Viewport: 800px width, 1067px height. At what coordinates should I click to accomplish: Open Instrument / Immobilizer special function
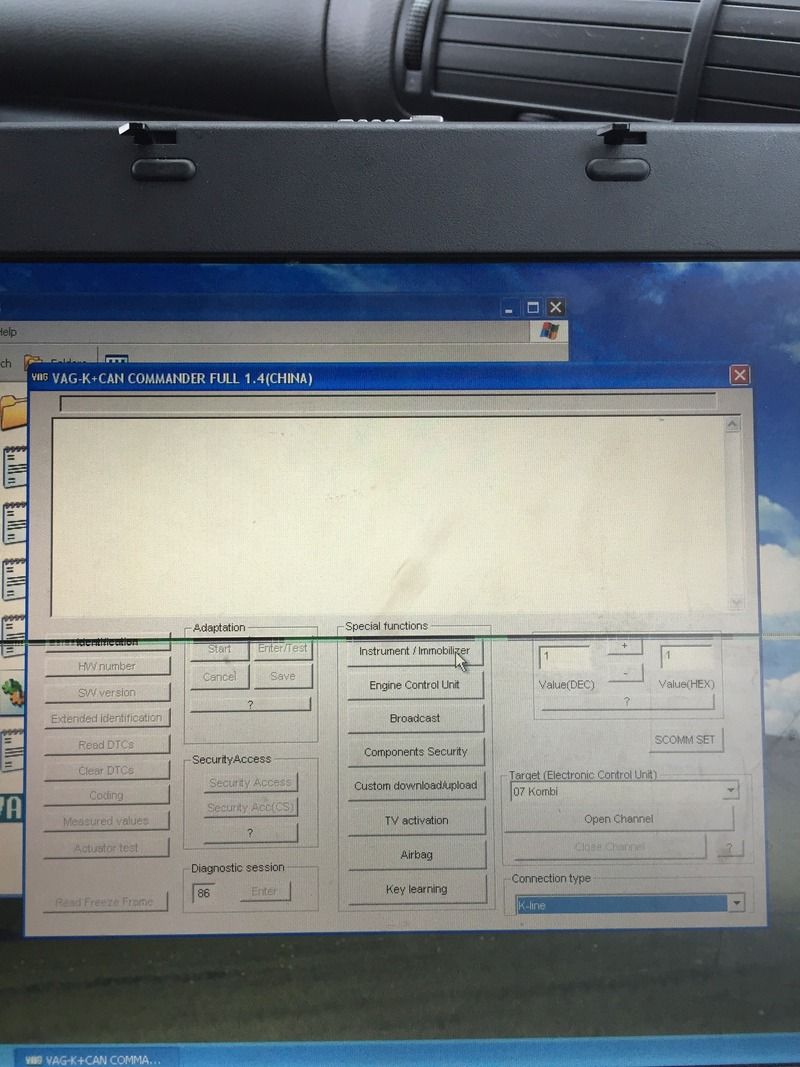coord(415,652)
